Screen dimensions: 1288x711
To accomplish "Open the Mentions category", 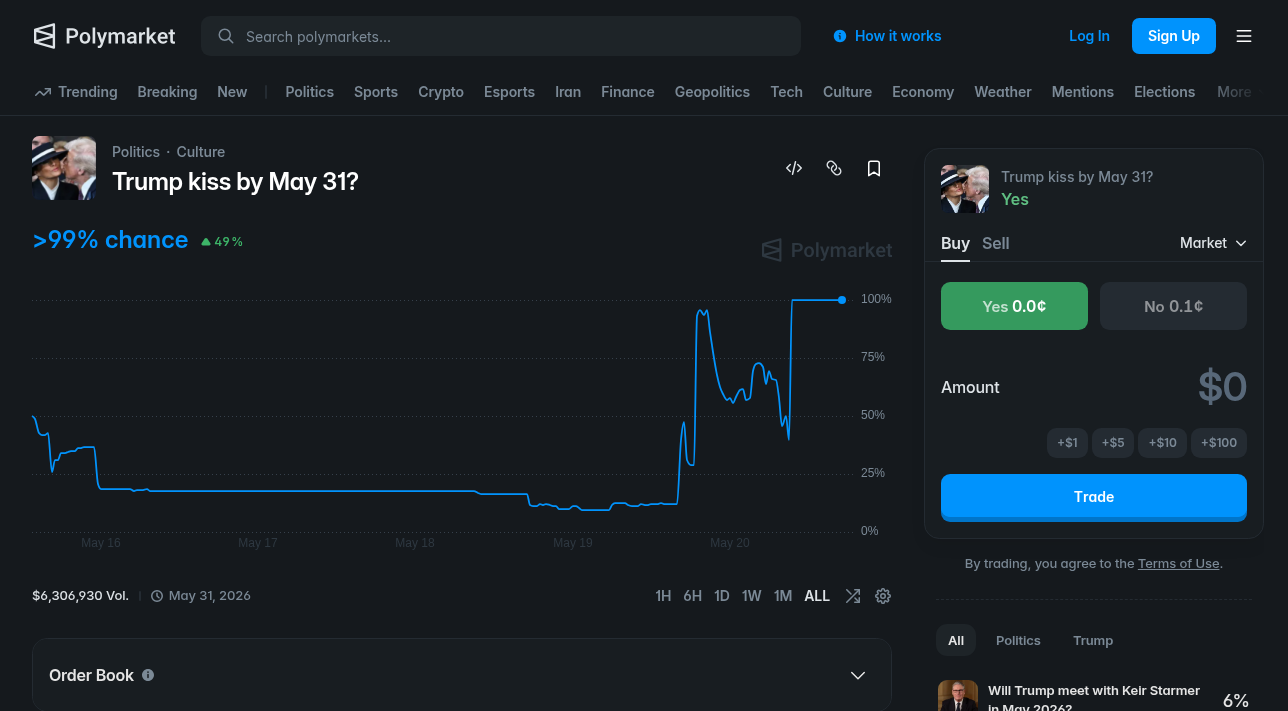I will click(1083, 92).
